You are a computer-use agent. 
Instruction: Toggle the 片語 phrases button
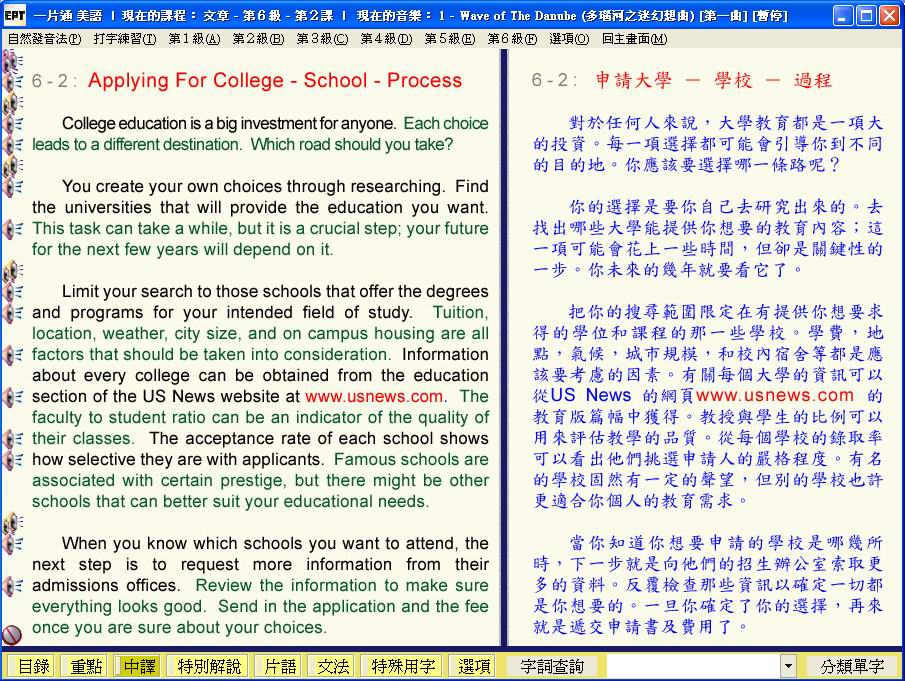[275, 666]
